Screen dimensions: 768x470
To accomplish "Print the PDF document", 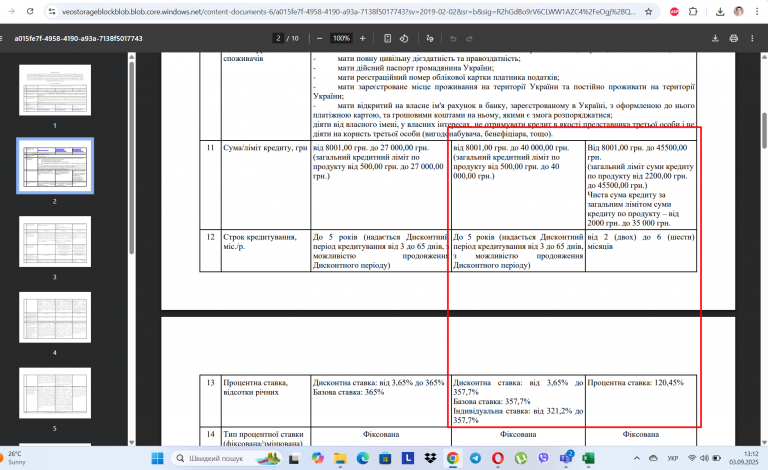I will click(x=734, y=38).
